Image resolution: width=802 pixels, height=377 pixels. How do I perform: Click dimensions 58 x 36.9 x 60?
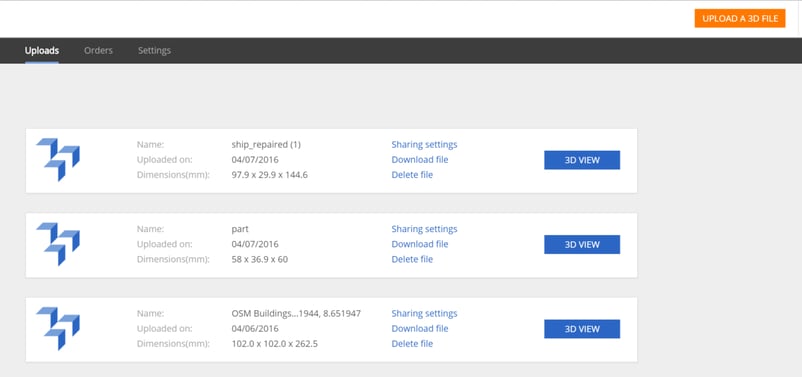pyautogui.click(x=260, y=259)
